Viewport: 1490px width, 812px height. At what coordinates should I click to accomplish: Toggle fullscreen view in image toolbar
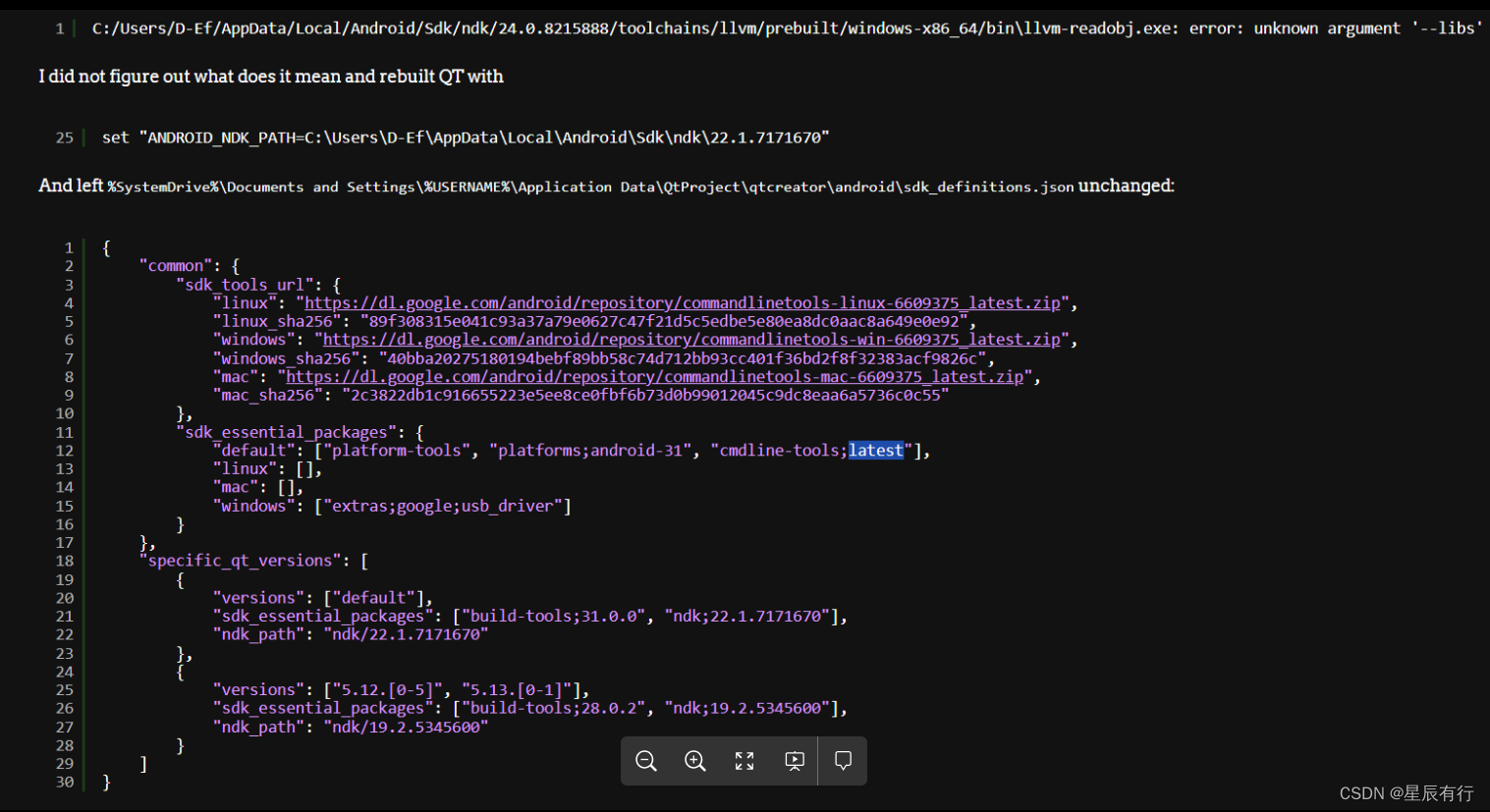coord(745,761)
